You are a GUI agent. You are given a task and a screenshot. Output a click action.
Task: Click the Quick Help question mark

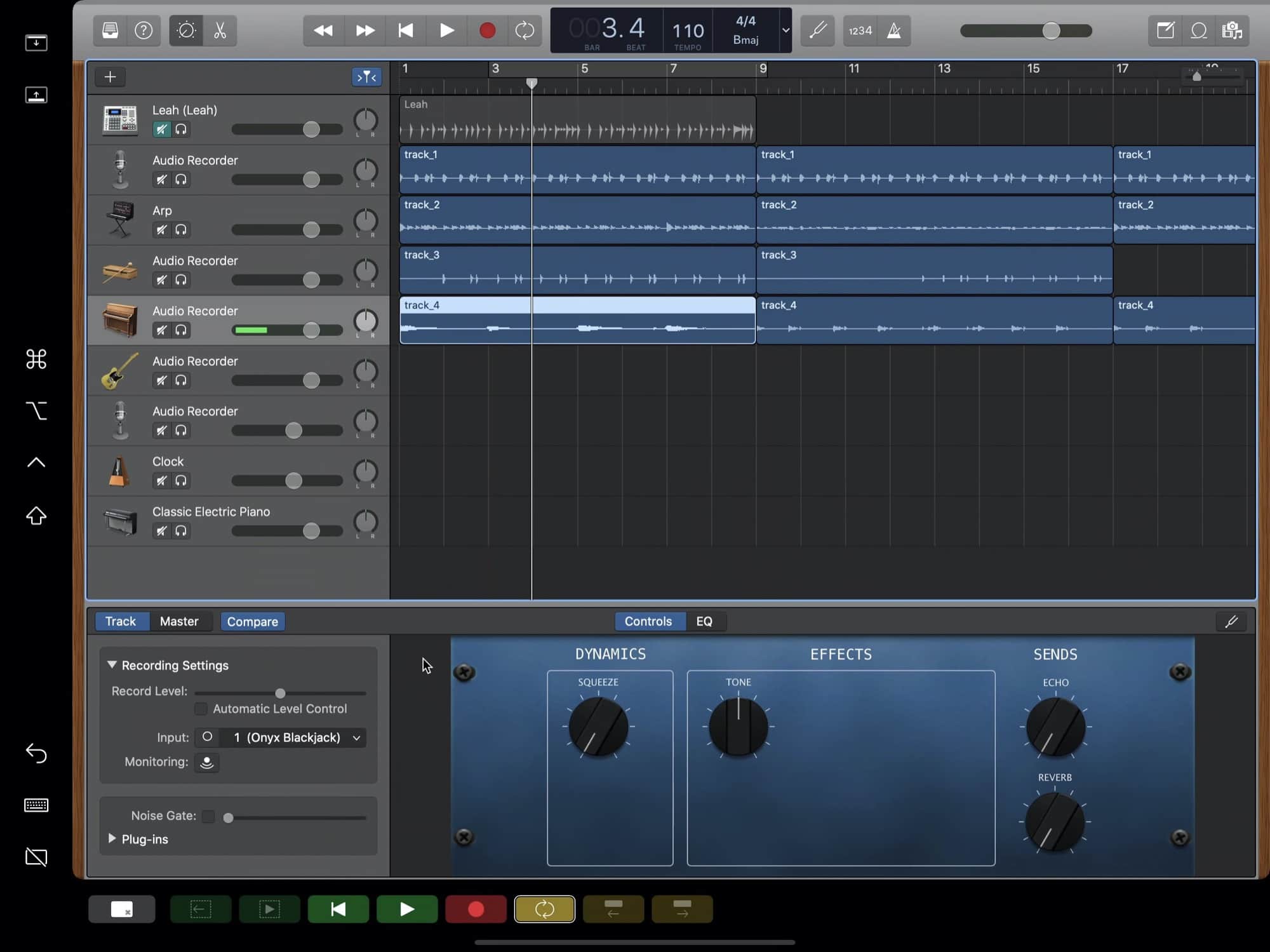pos(144,30)
